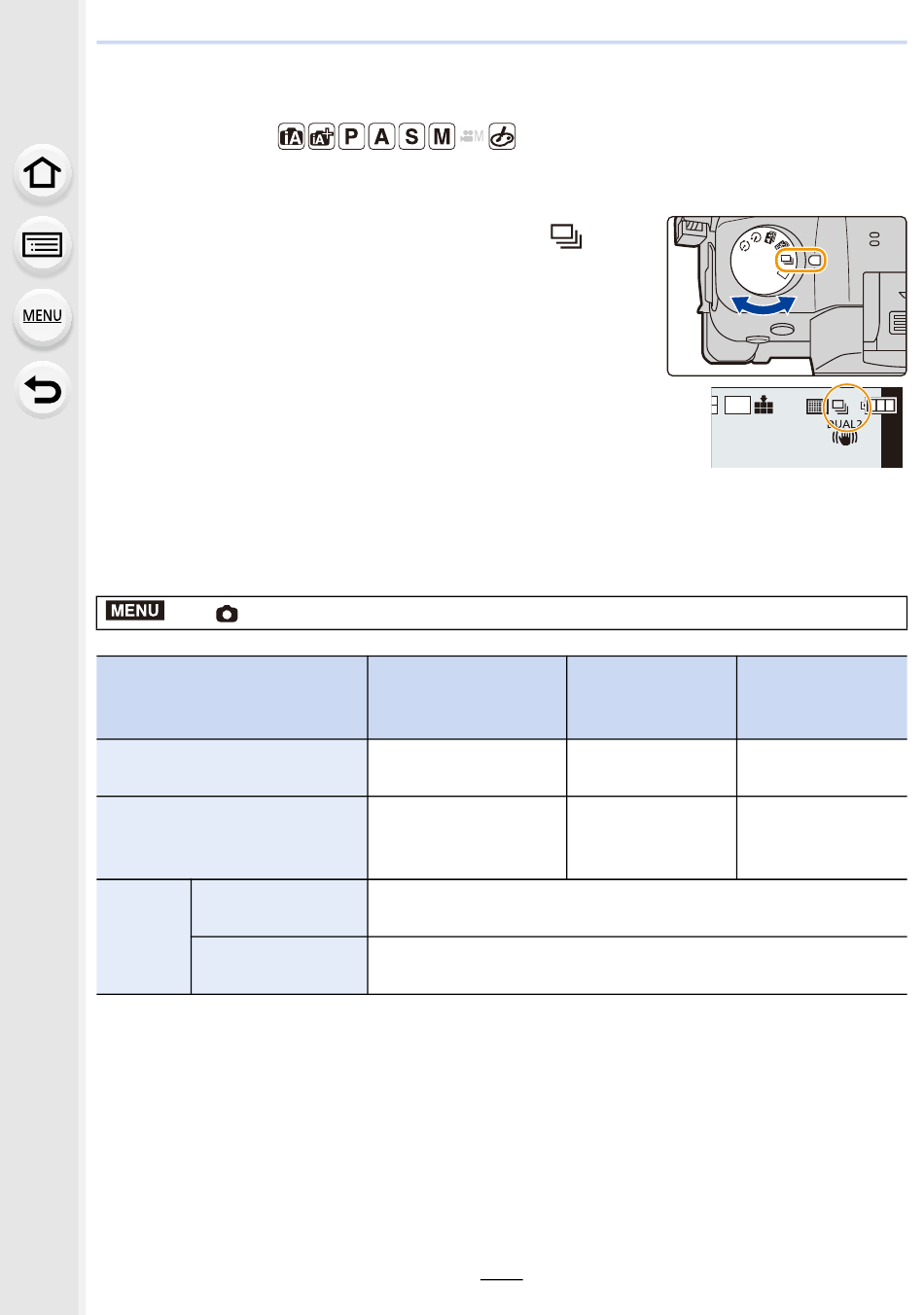Image resolution: width=924 pixels, height=1315 pixels.
Task: Click the black MENU badge in the box
Action: (x=135, y=611)
